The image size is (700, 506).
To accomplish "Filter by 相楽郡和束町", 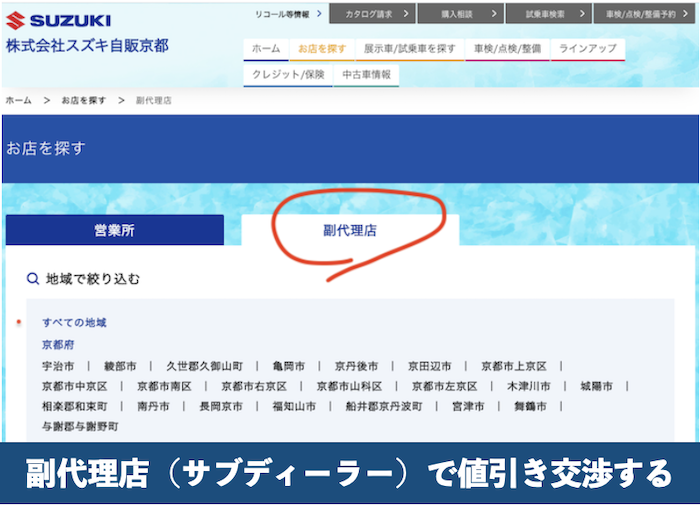I will tap(75, 406).
